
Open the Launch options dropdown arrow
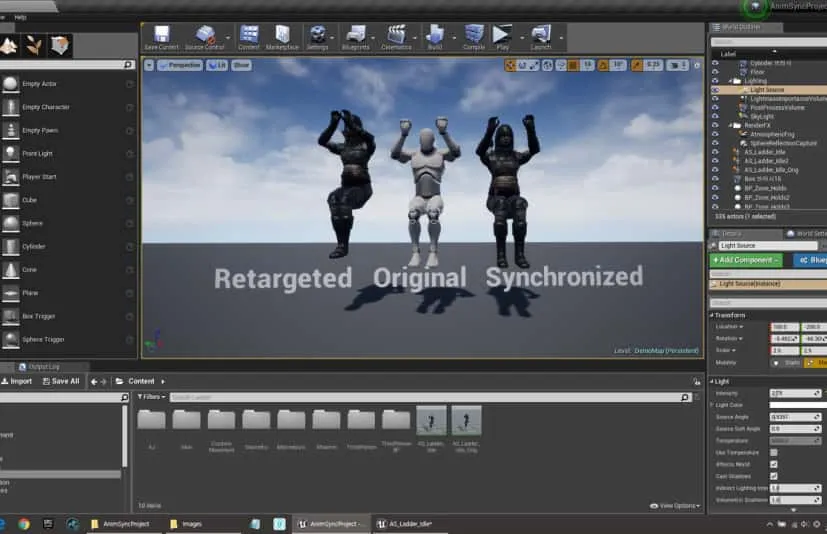click(561, 37)
